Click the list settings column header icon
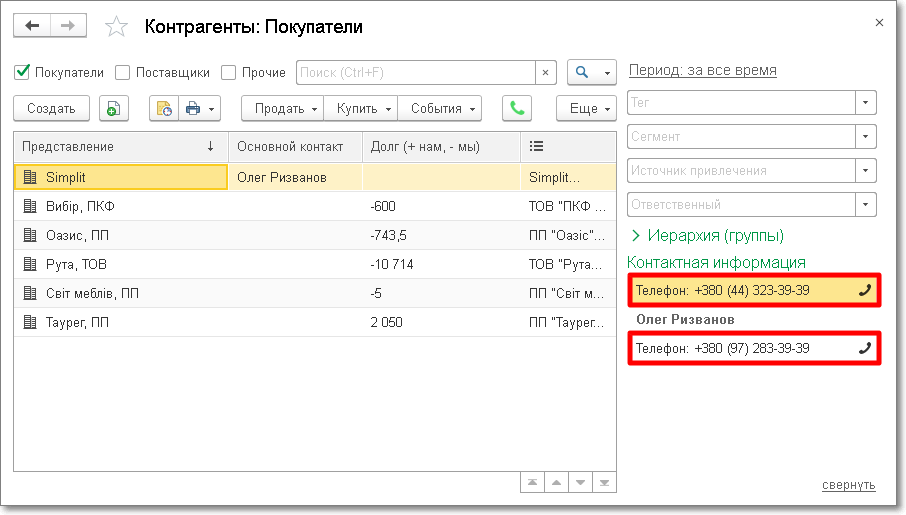 point(536,146)
